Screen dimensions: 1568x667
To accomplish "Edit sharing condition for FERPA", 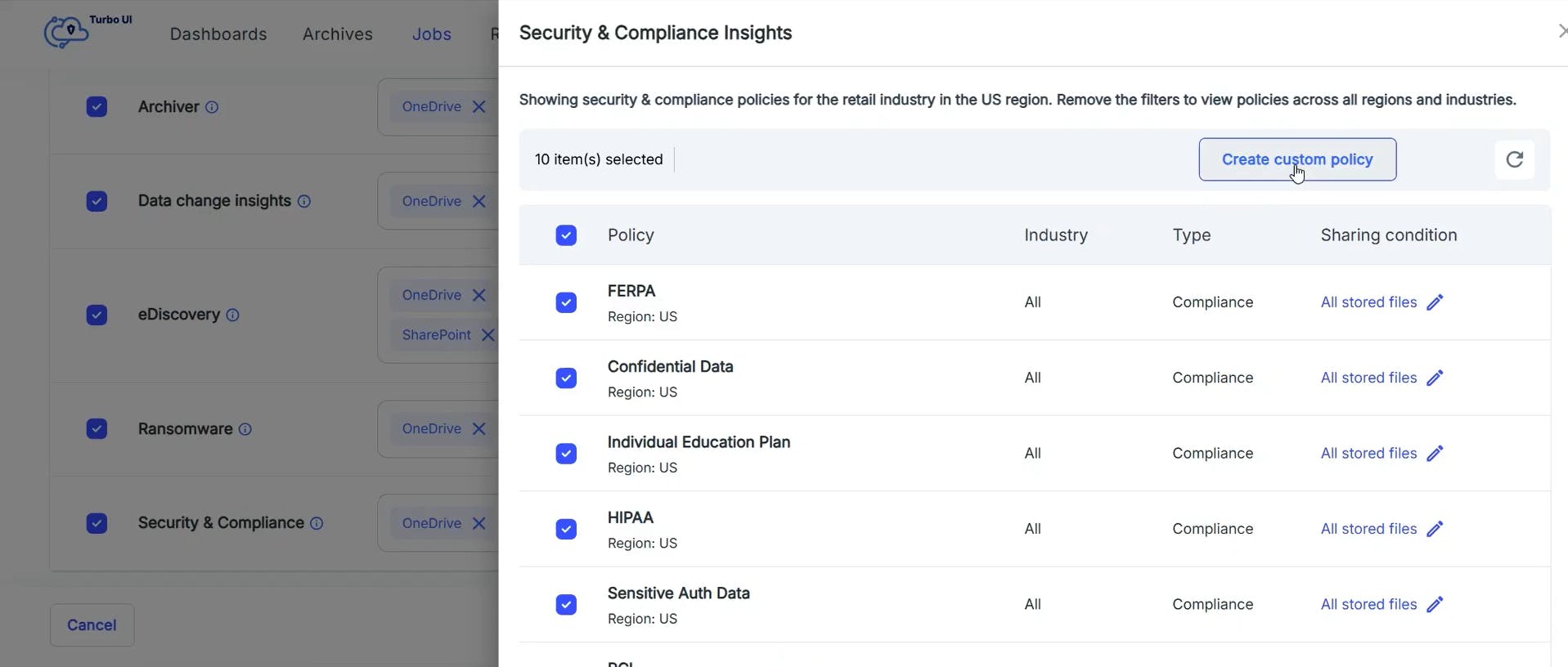I will click(1435, 302).
